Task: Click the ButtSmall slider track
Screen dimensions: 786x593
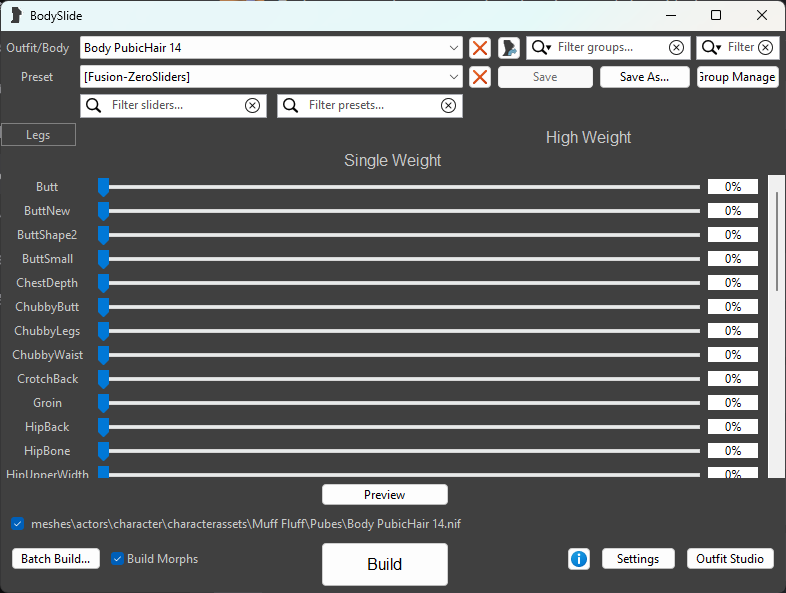Action: pyautogui.click(x=399, y=259)
